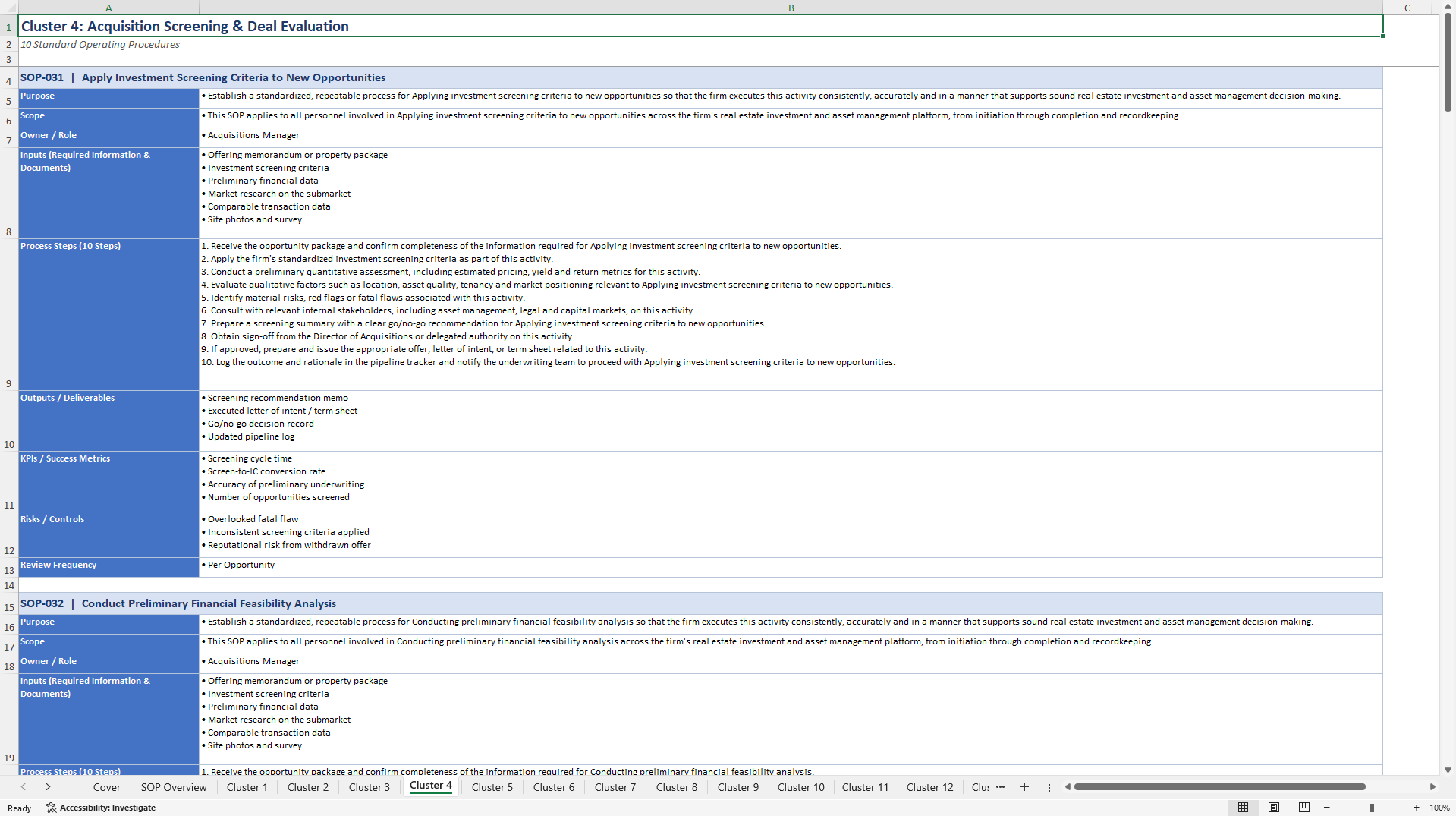Image resolution: width=1456 pixels, height=816 pixels.
Task: Select the active Cluster 4 tab
Action: [431, 786]
